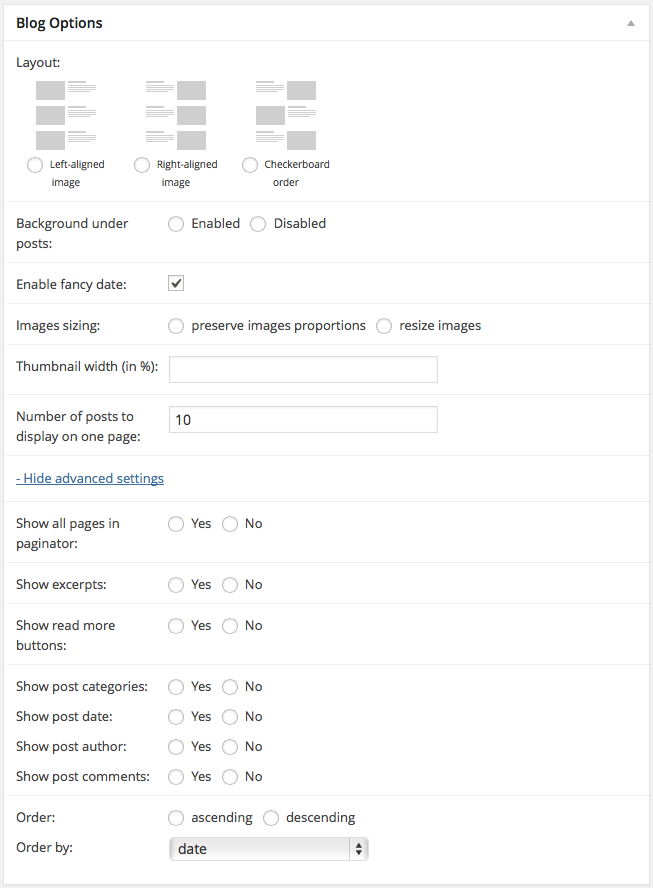The width and height of the screenshot is (653, 888).
Task: Click the Hide advanced settings link
Action: [x=90, y=478]
